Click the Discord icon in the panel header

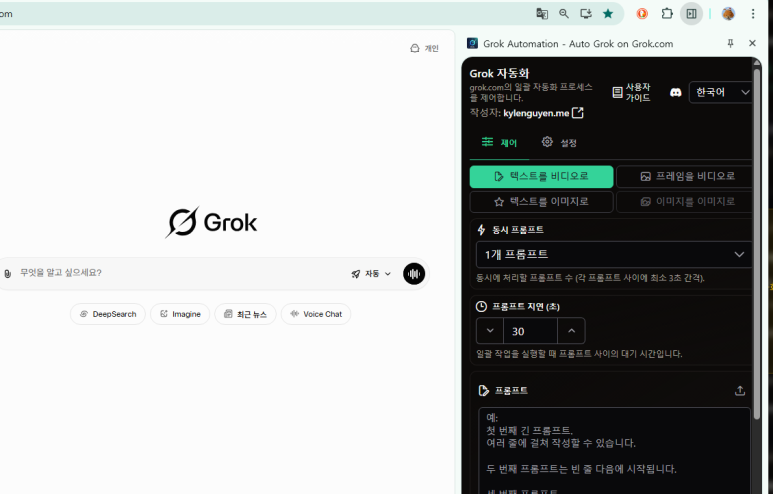click(x=676, y=92)
